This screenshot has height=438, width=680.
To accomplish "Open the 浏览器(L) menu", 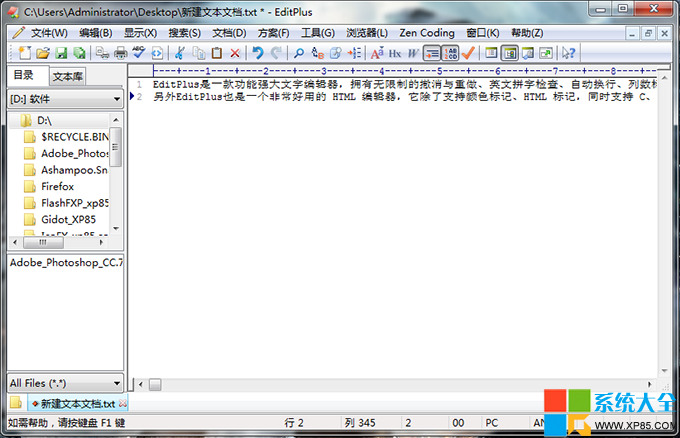I will pos(366,33).
